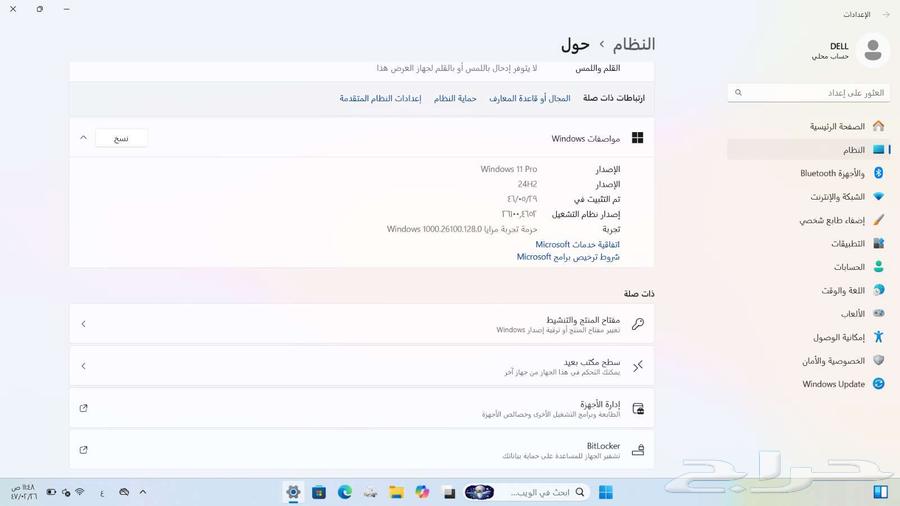Click the battery tray icon

coord(51,492)
